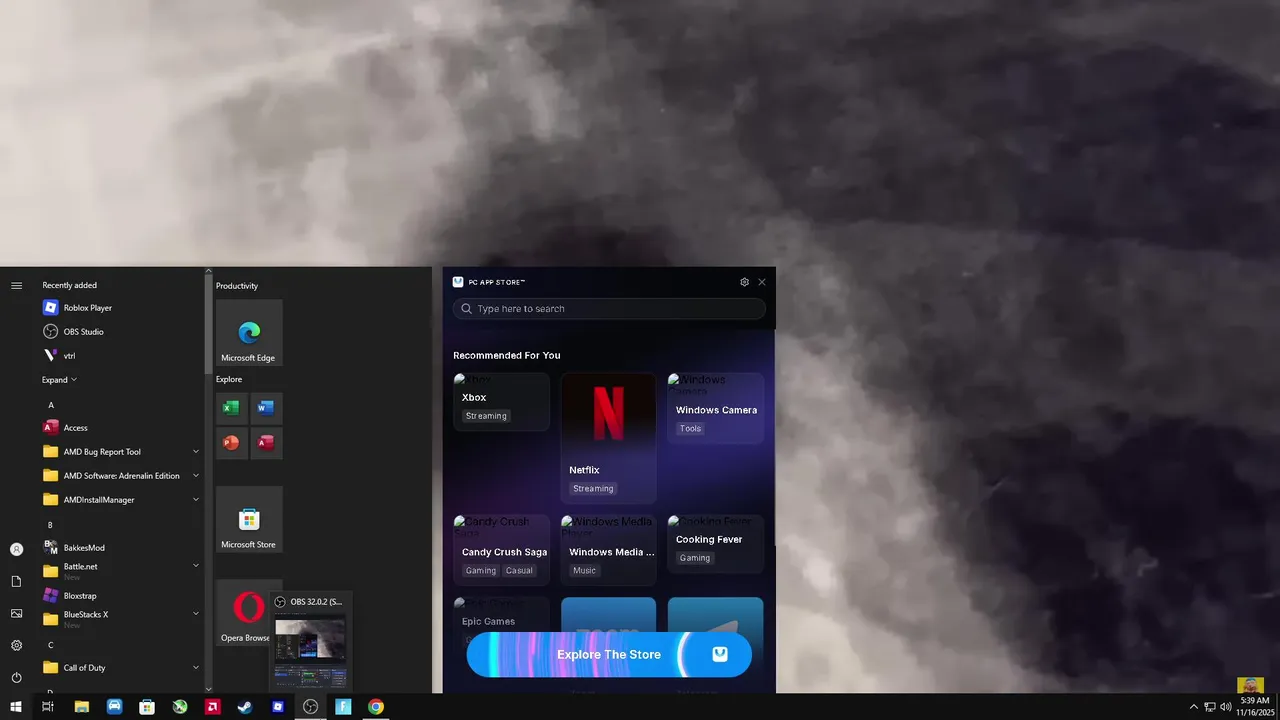Viewport: 1280px width, 720px height.
Task: Click the light-blue F icon on taskbar
Action: (343, 707)
